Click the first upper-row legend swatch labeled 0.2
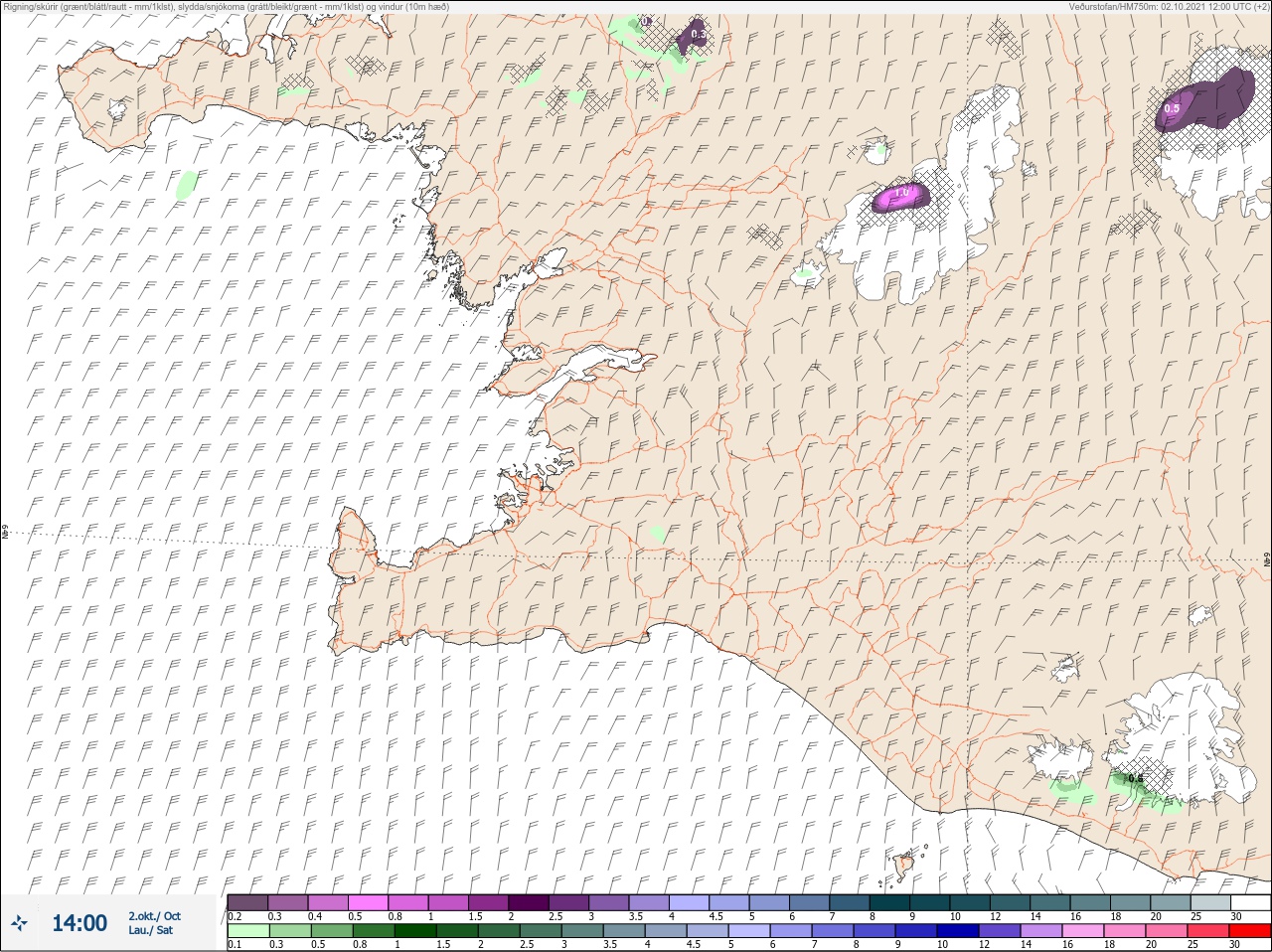This screenshot has width=1272, height=952. pos(247,902)
